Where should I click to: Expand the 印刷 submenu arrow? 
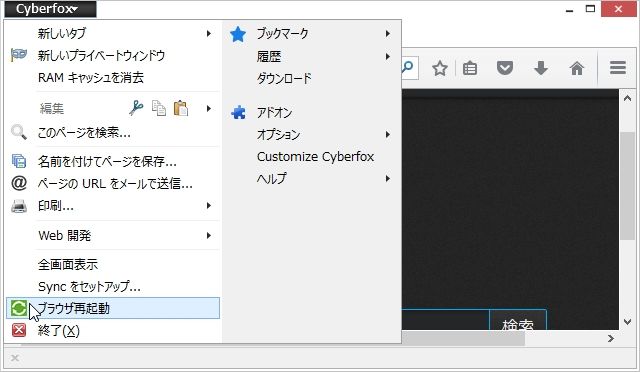pos(209,205)
